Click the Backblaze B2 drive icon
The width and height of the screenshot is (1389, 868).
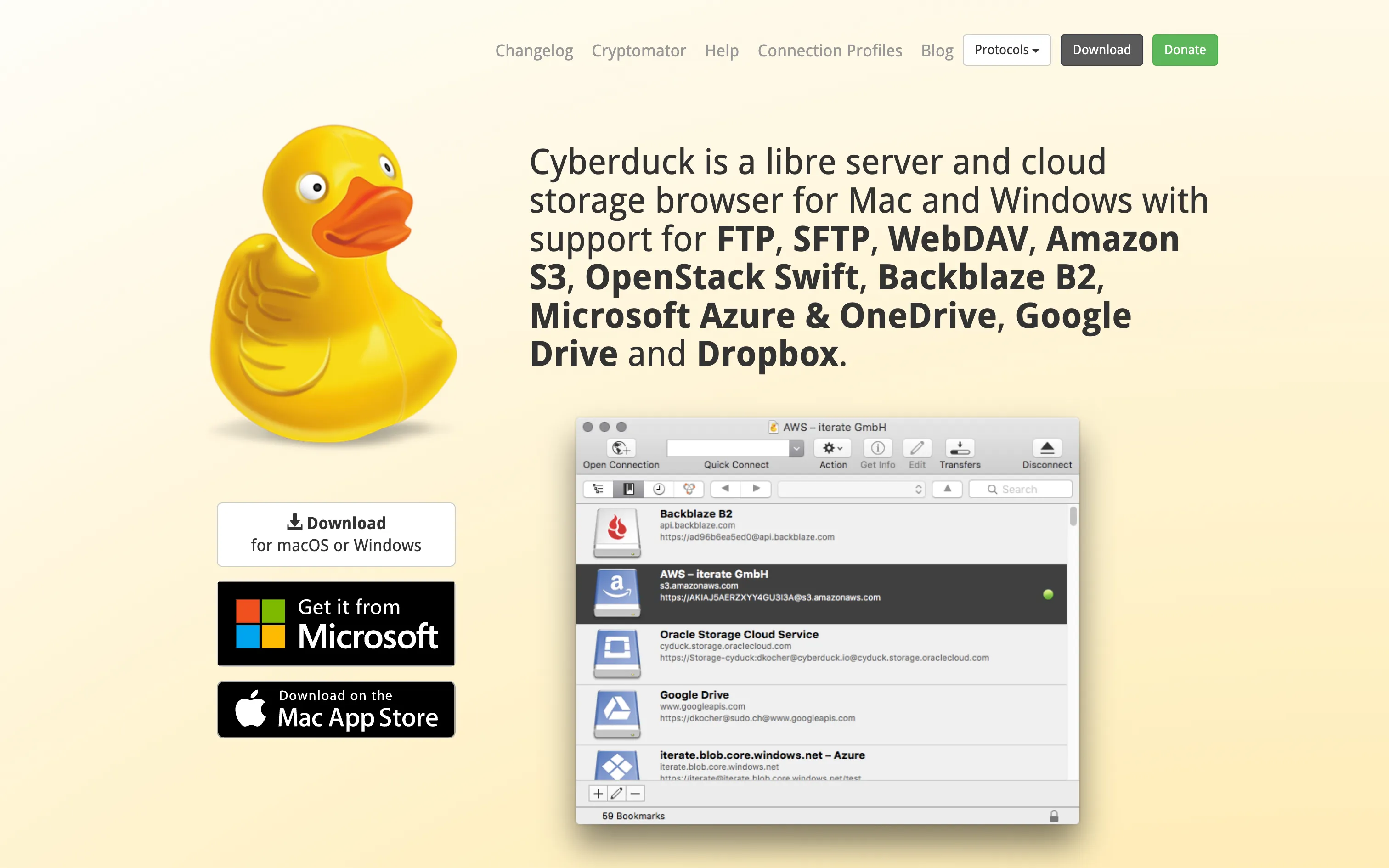[x=617, y=532]
